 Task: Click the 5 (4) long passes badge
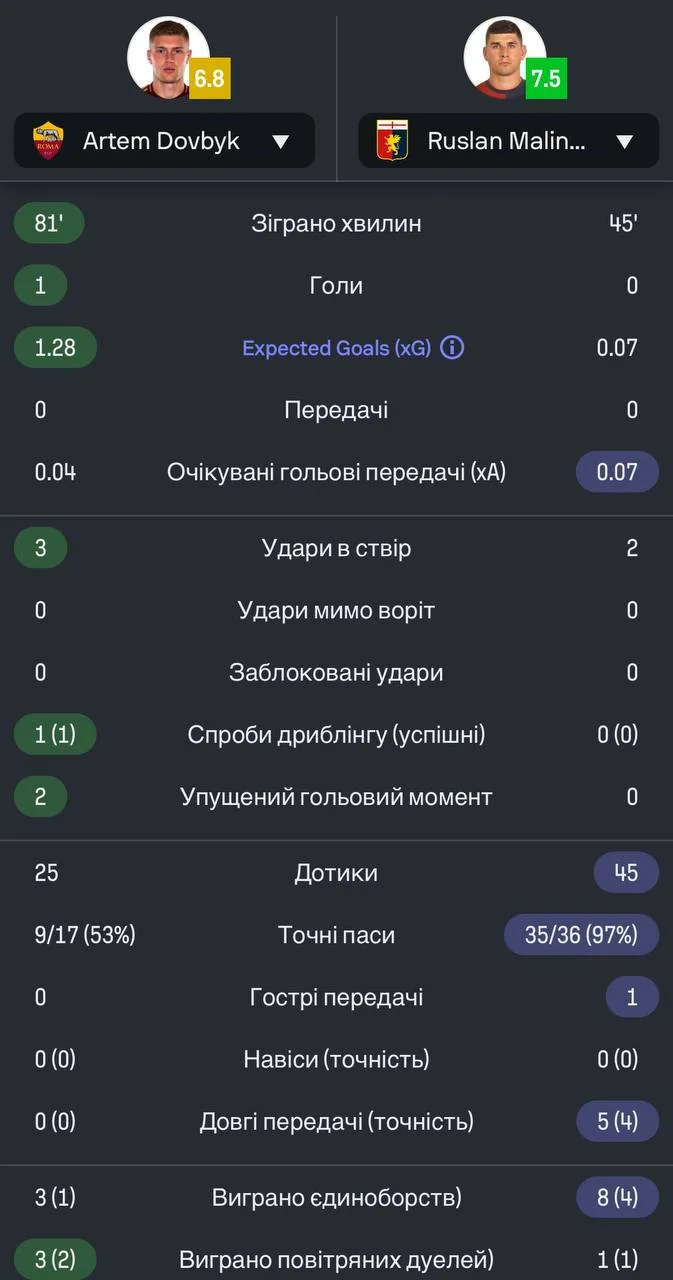coord(617,1121)
